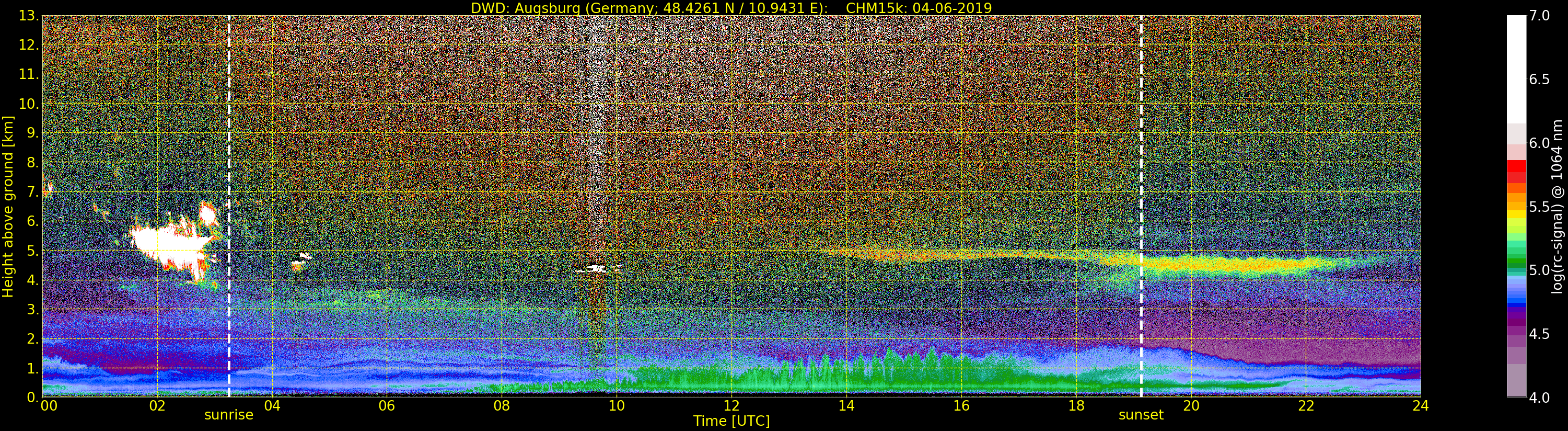Click the '7.' height axis tick label
This screenshot has height=431, width=1568.
tap(33, 192)
